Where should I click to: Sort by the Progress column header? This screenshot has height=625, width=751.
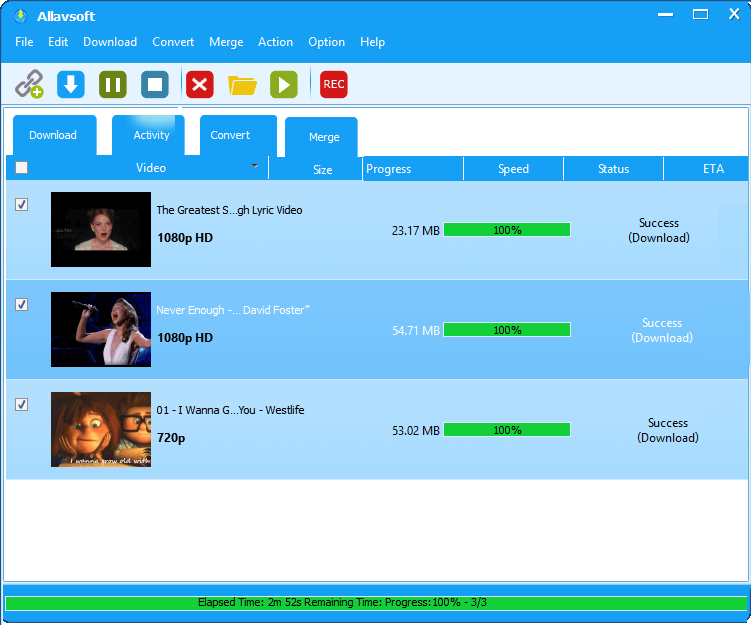413,169
